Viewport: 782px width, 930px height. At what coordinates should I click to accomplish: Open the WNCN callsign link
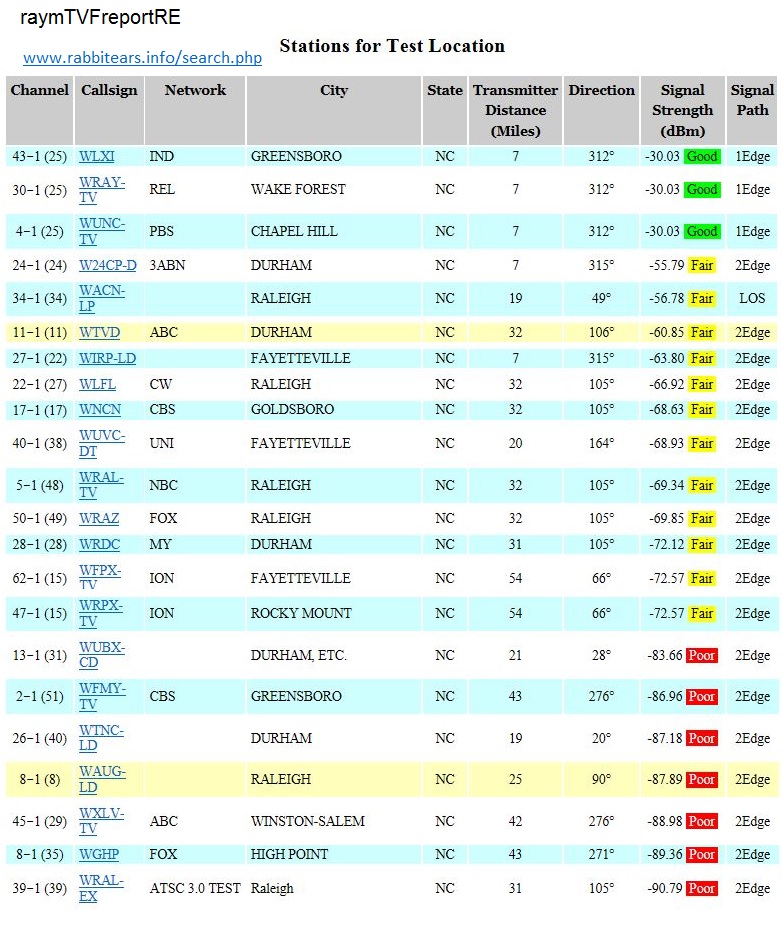pos(101,410)
